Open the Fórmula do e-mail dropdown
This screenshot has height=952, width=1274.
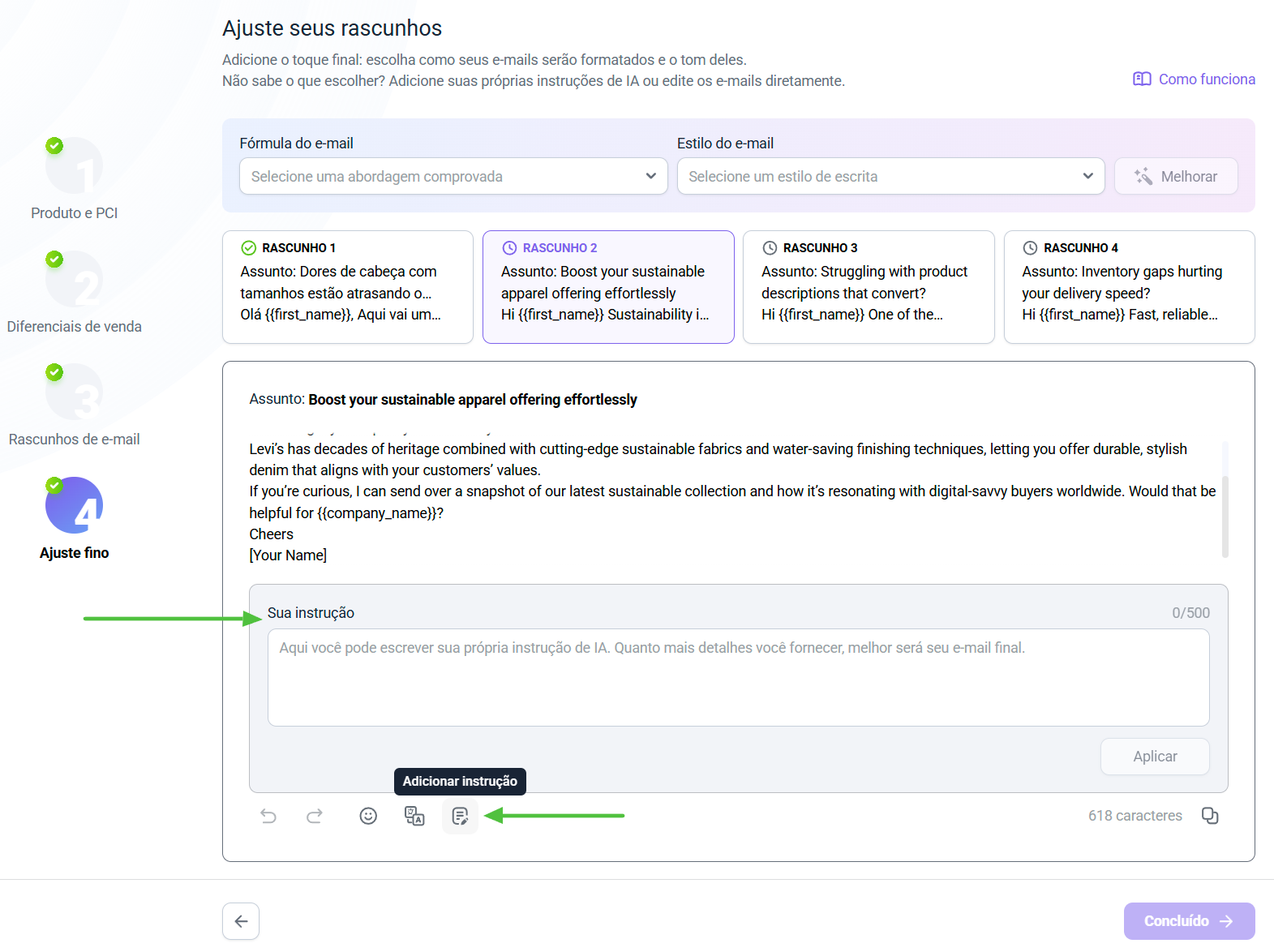coord(453,176)
